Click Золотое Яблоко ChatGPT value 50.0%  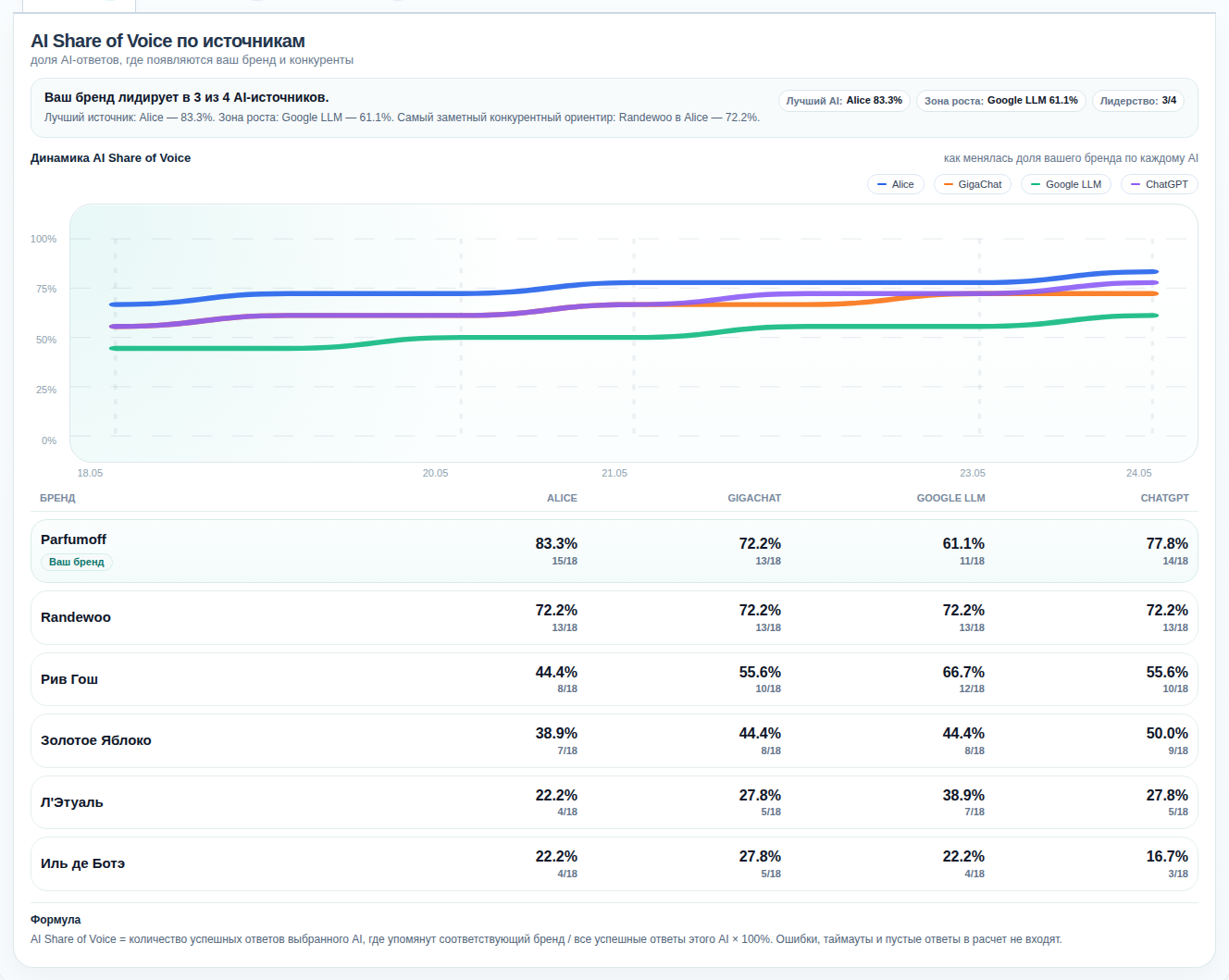pyautogui.click(x=1167, y=734)
